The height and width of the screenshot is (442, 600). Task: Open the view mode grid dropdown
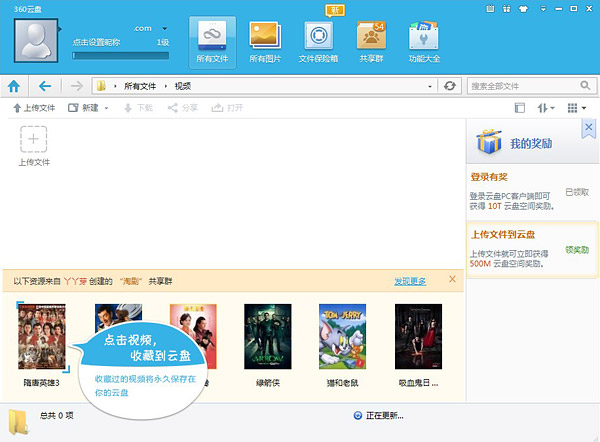pos(576,108)
